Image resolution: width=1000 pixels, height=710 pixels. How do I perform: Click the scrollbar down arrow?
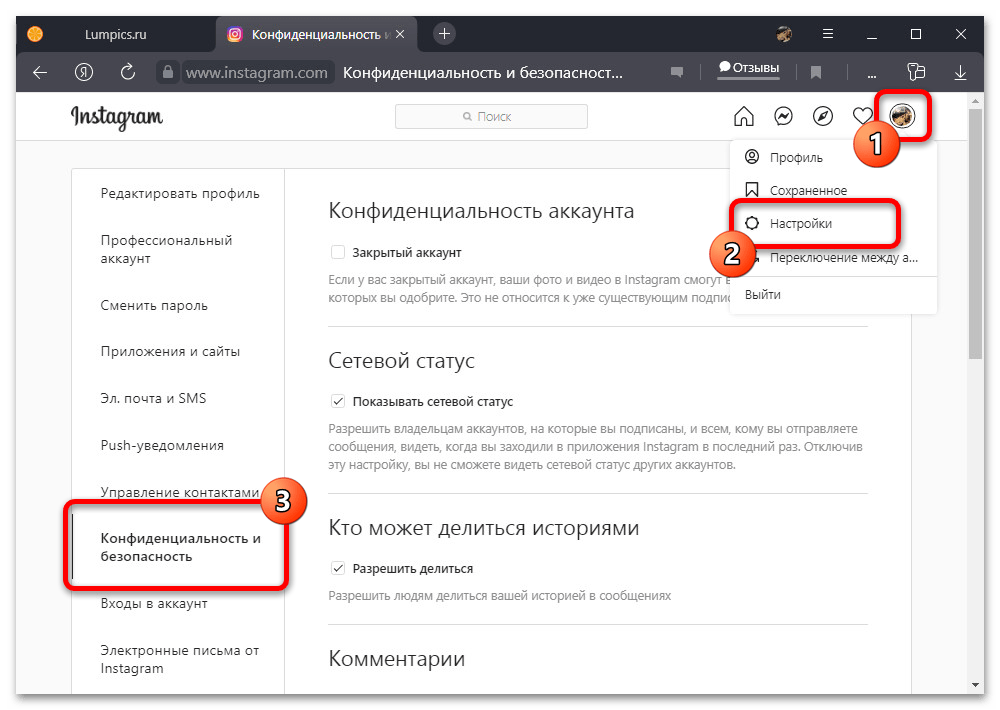(975, 685)
